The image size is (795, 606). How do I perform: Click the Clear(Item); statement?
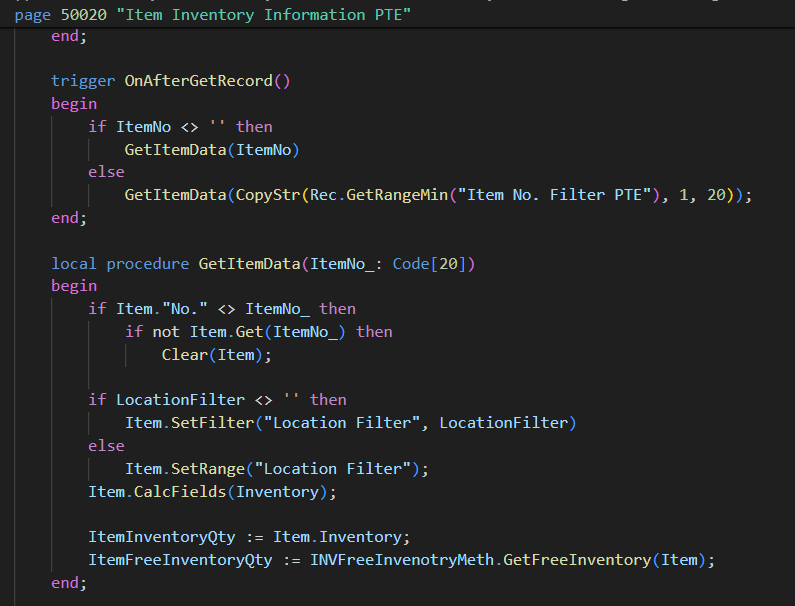coord(216,354)
